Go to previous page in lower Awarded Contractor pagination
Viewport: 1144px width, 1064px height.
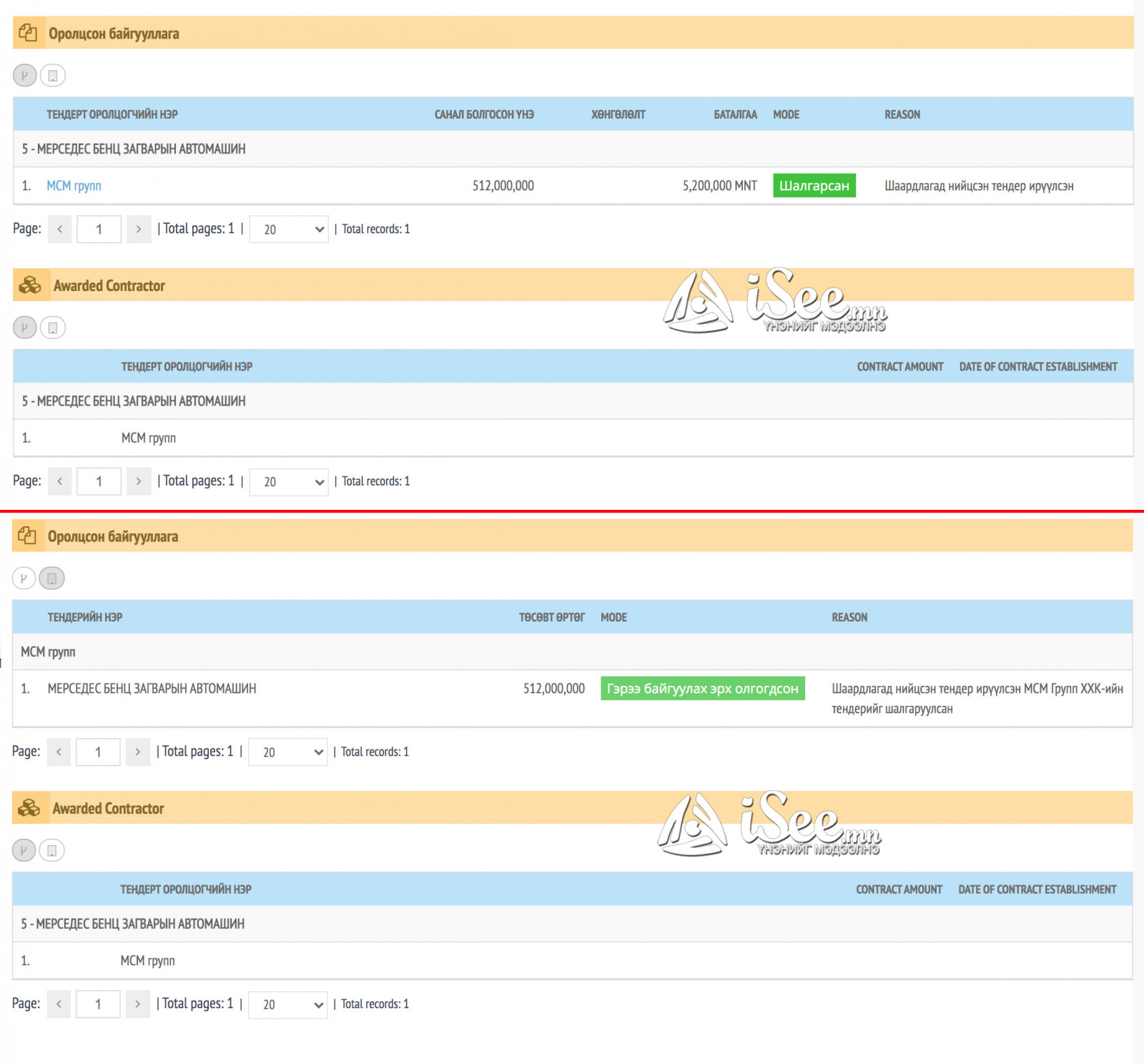pos(59,1004)
